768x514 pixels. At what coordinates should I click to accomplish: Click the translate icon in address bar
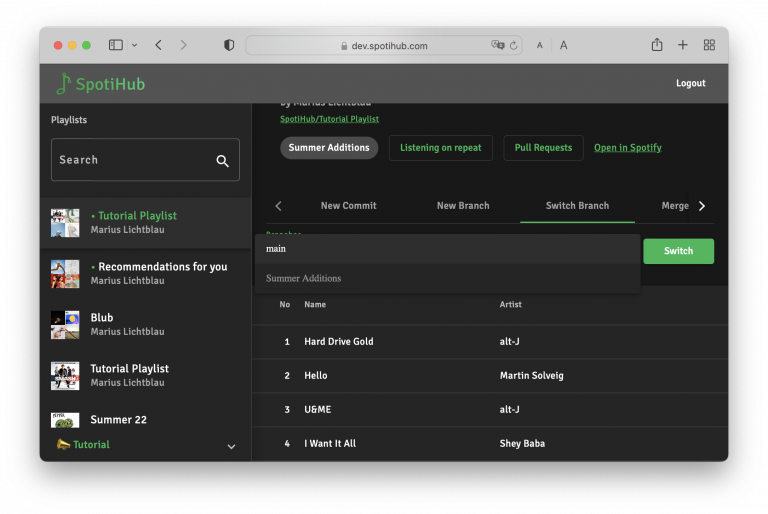[497, 45]
